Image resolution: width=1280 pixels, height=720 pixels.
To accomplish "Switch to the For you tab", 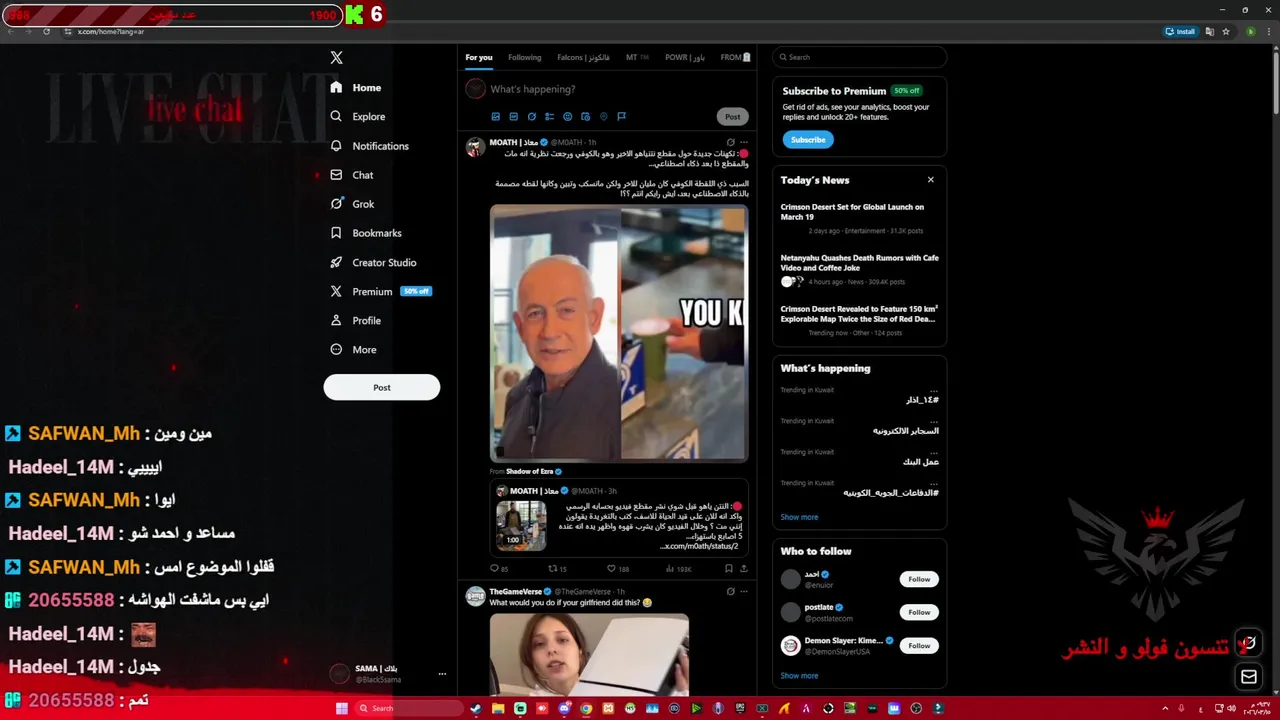I will 478,57.
